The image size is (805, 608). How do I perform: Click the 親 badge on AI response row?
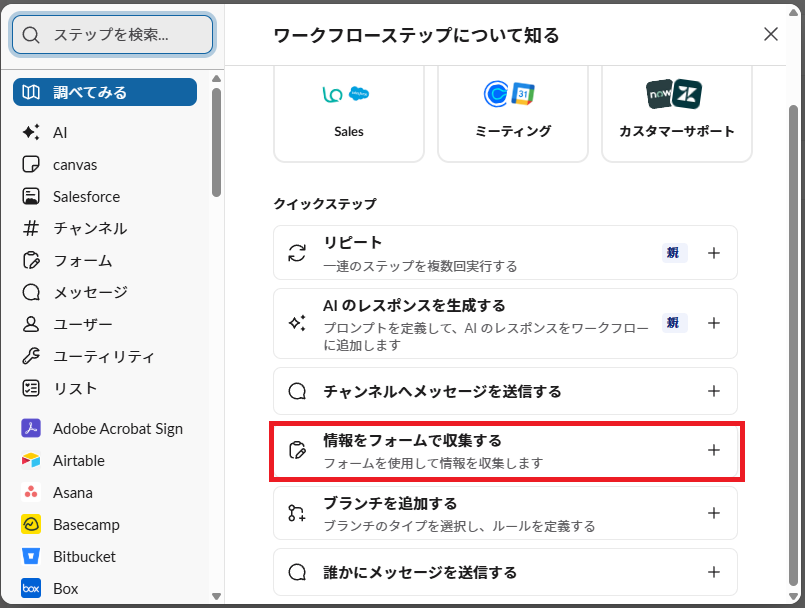pyautogui.click(x=674, y=322)
